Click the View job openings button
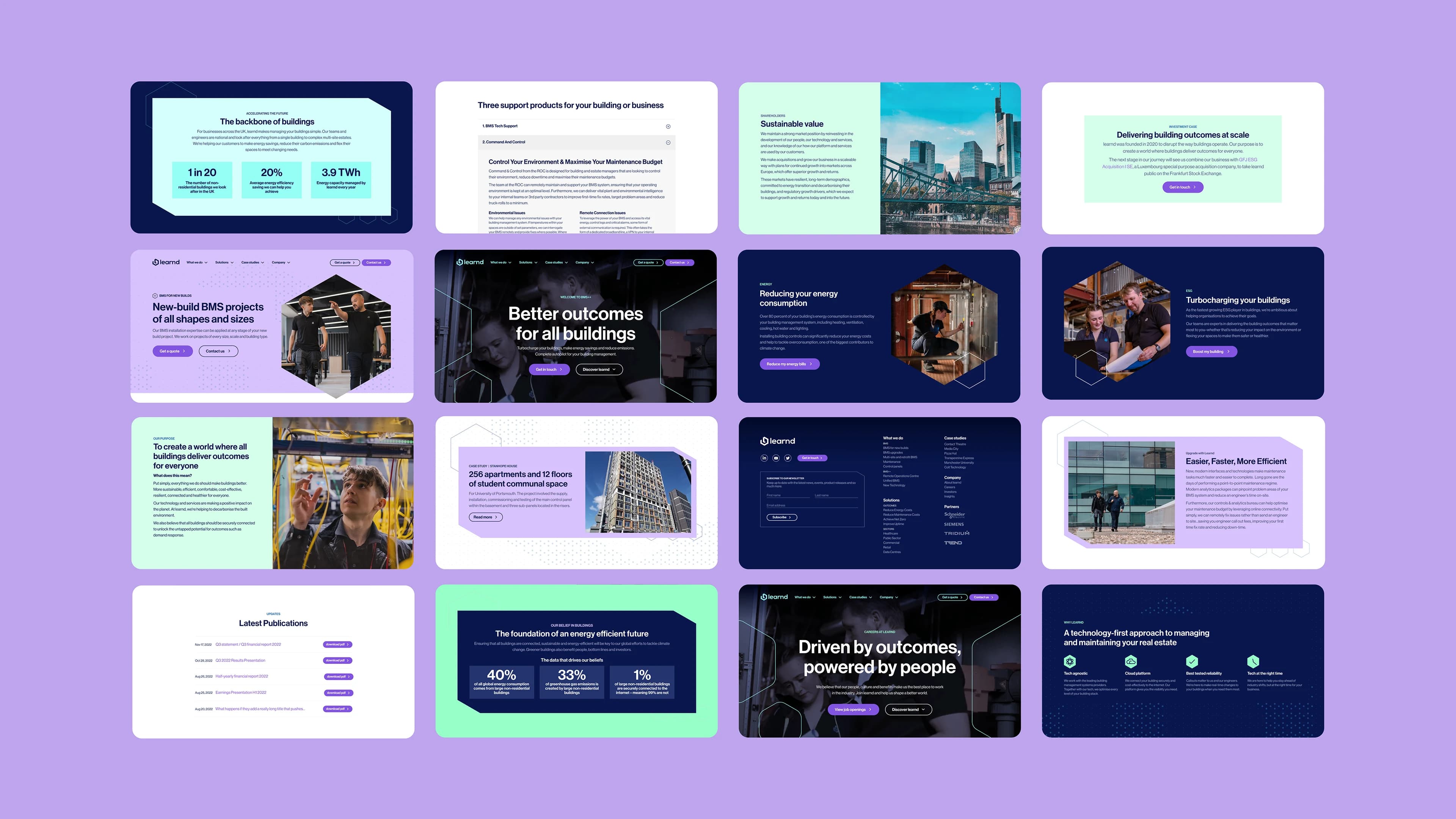Screen dimensions: 1456x819 pyautogui.click(x=854, y=709)
